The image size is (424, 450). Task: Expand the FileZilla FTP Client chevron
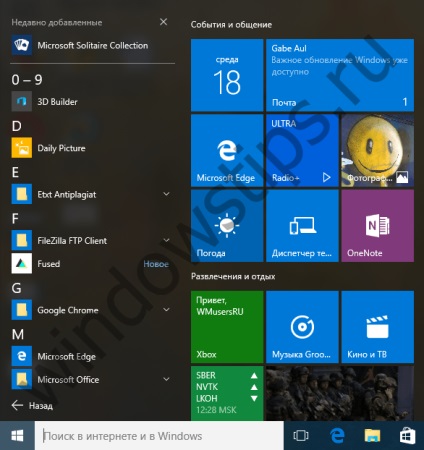(x=166, y=240)
